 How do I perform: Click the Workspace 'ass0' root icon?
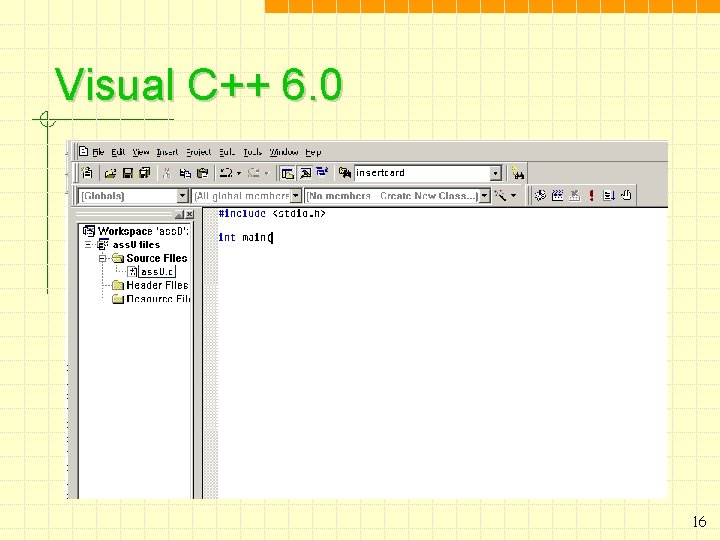(89, 231)
